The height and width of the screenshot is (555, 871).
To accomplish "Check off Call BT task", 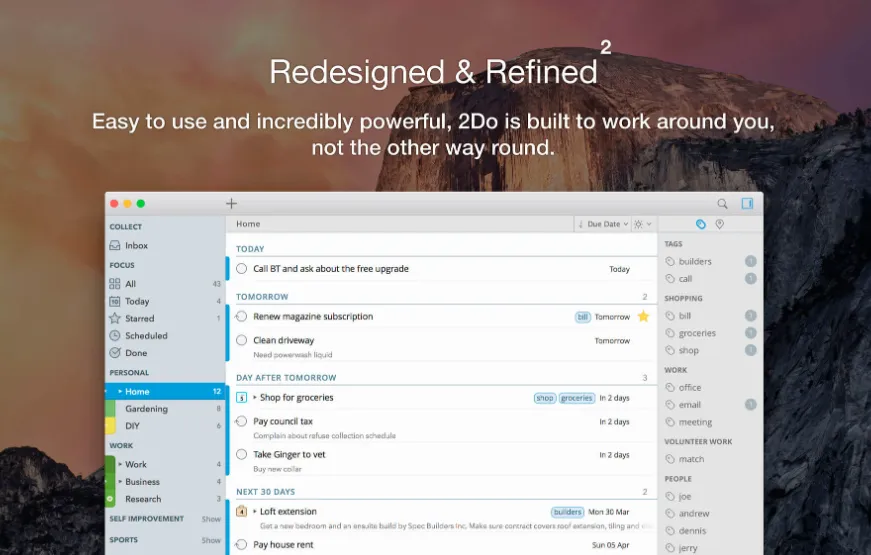I will coord(242,269).
